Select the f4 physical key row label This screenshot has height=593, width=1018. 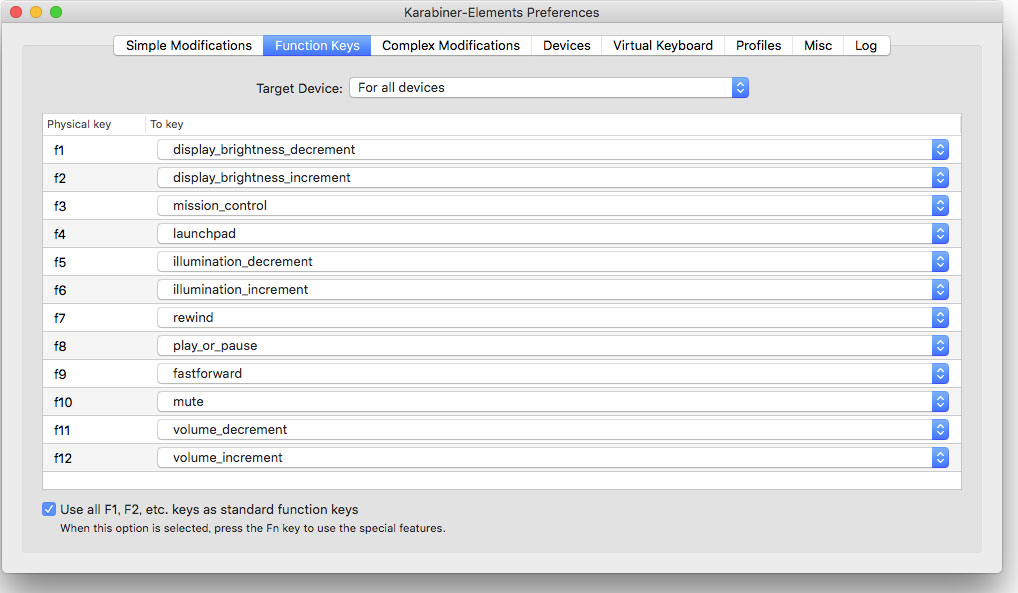(x=60, y=234)
